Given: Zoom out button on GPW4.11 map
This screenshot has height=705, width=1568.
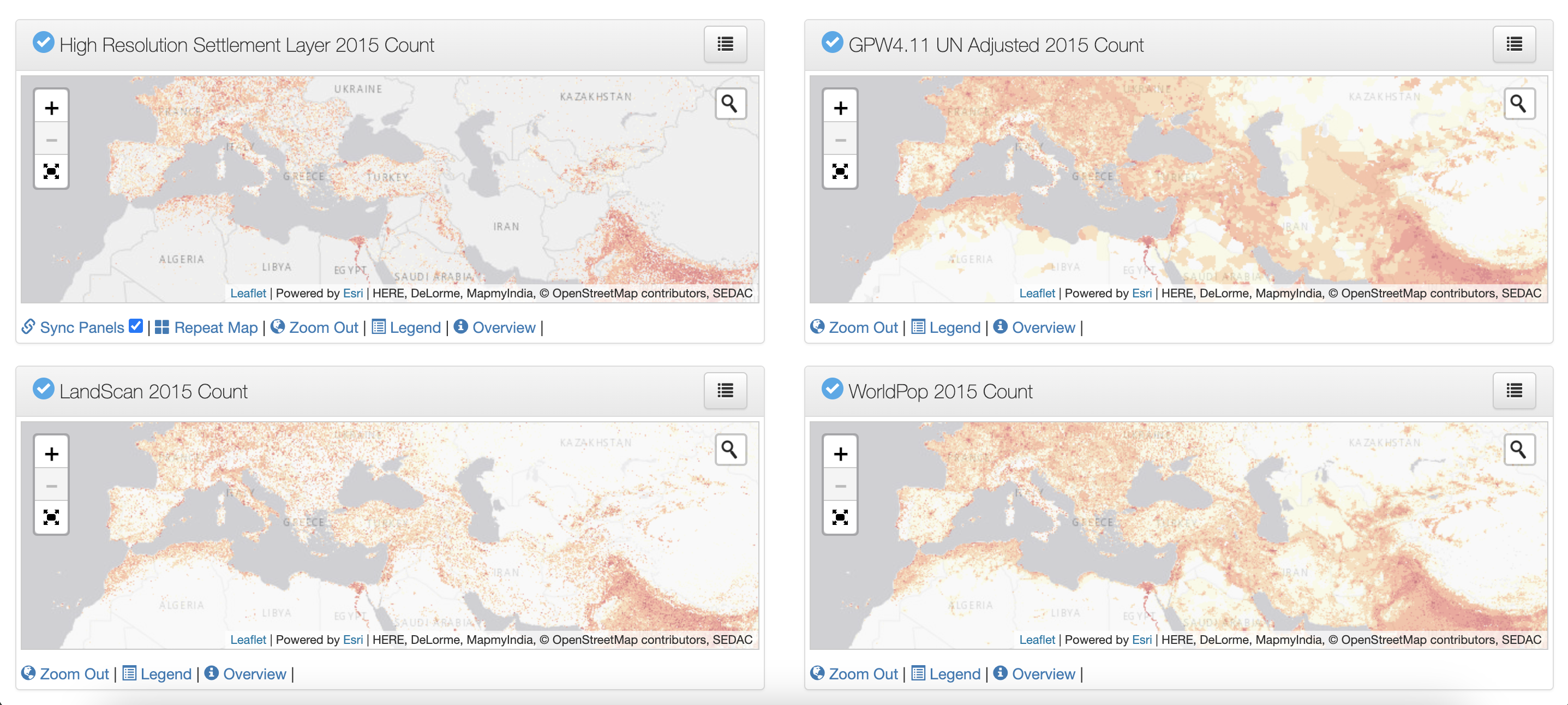Looking at the screenshot, I should click(840, 140).
